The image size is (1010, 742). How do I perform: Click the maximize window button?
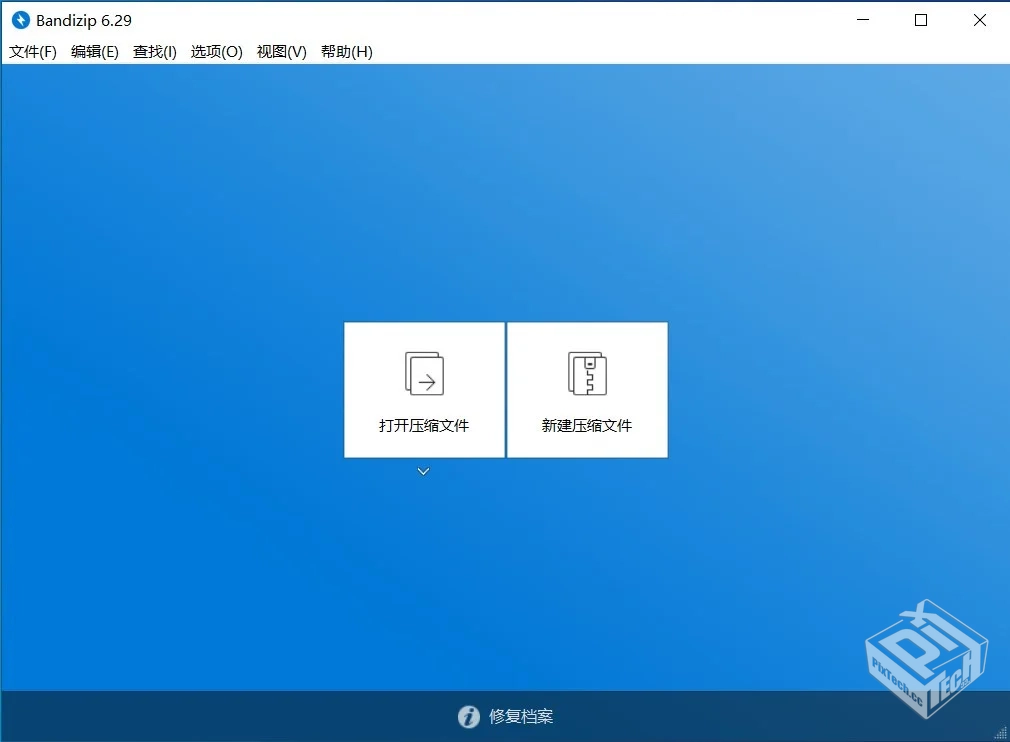920,19
